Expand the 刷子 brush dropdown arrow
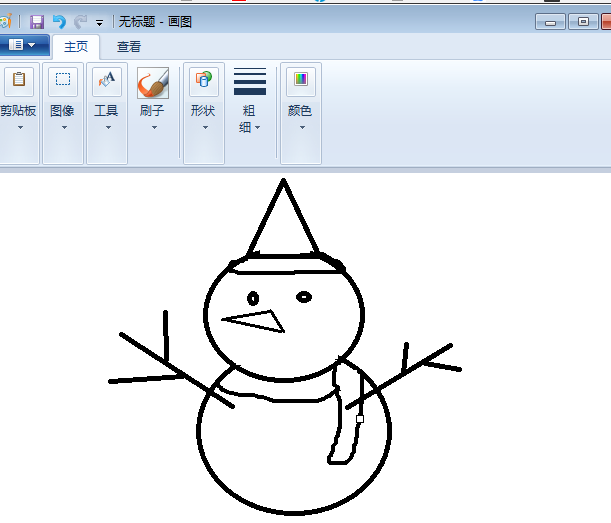Image resolution: width=611 pixels, height=523 pixels. click(x=154, y=127)
